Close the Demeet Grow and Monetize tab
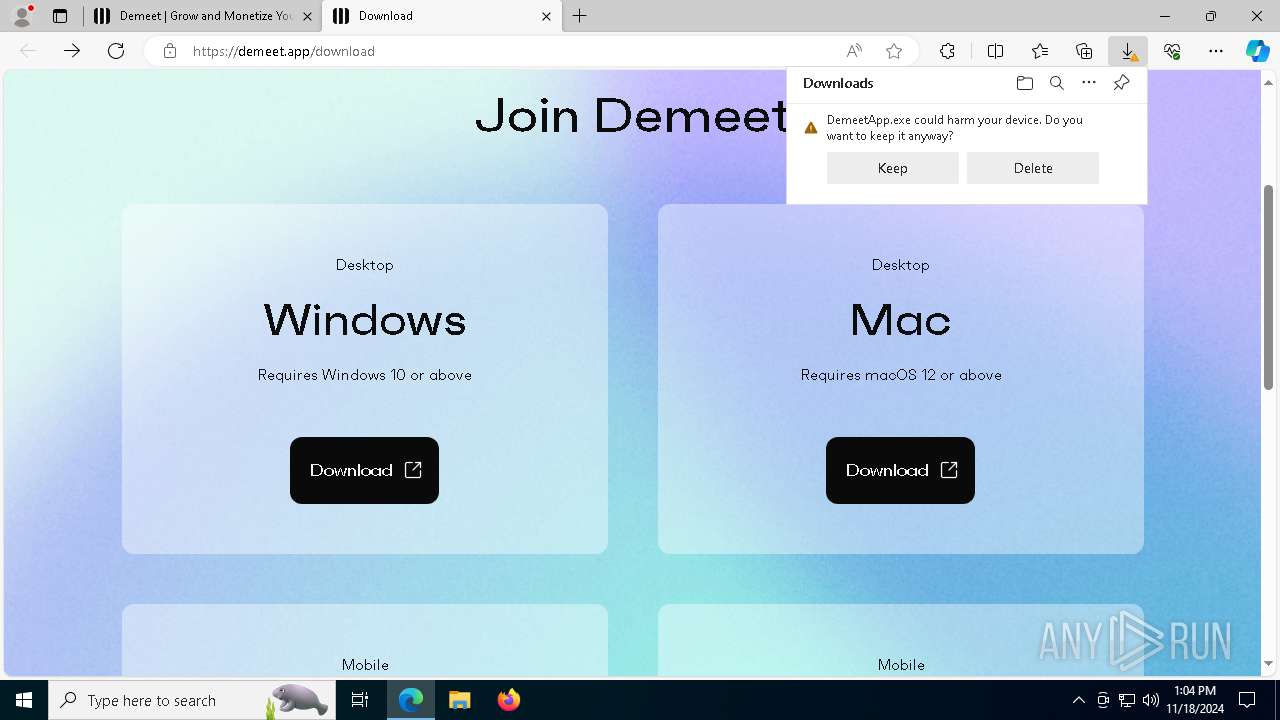 [308, 16]
